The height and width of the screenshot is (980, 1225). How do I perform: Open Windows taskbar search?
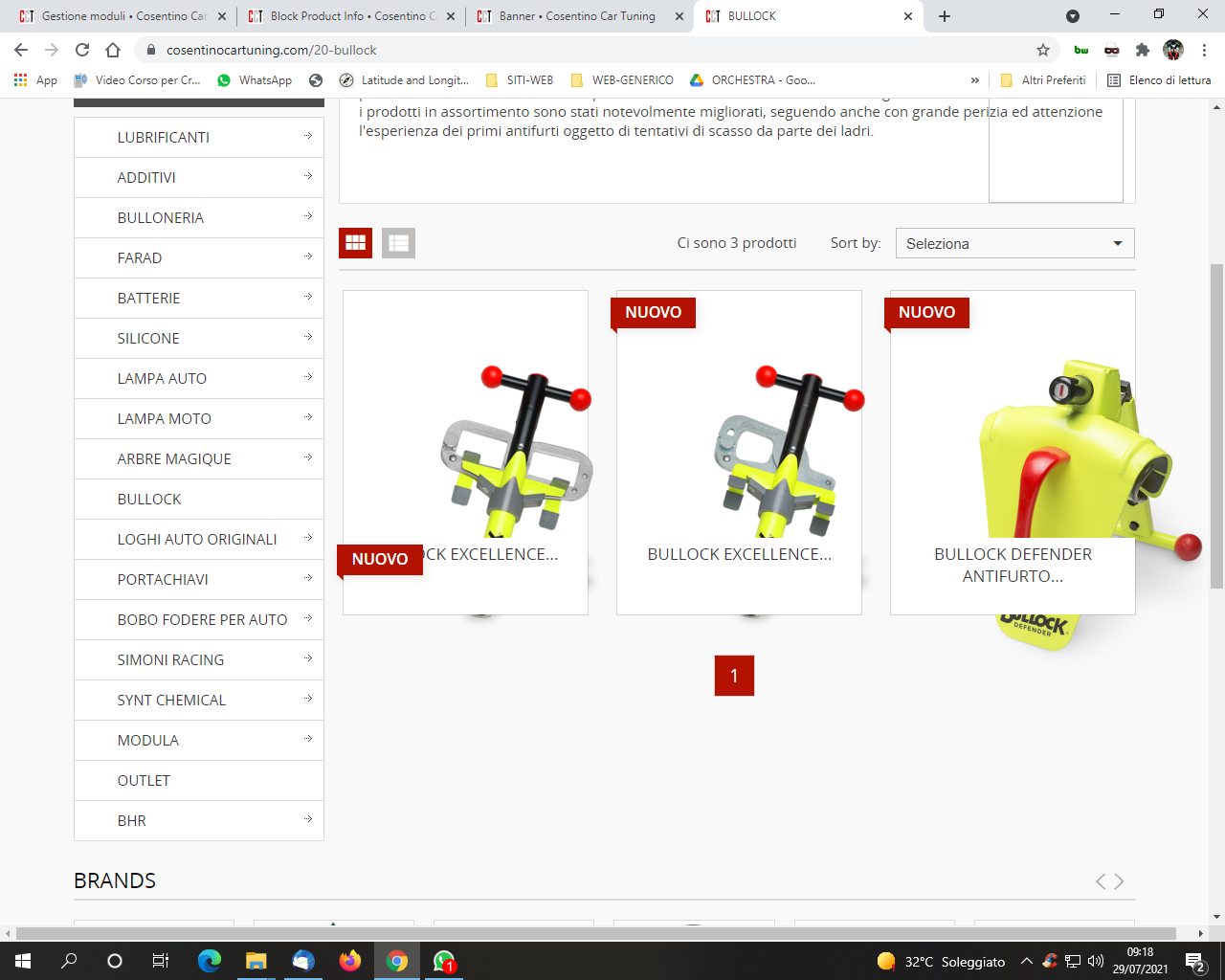point(69,961)
